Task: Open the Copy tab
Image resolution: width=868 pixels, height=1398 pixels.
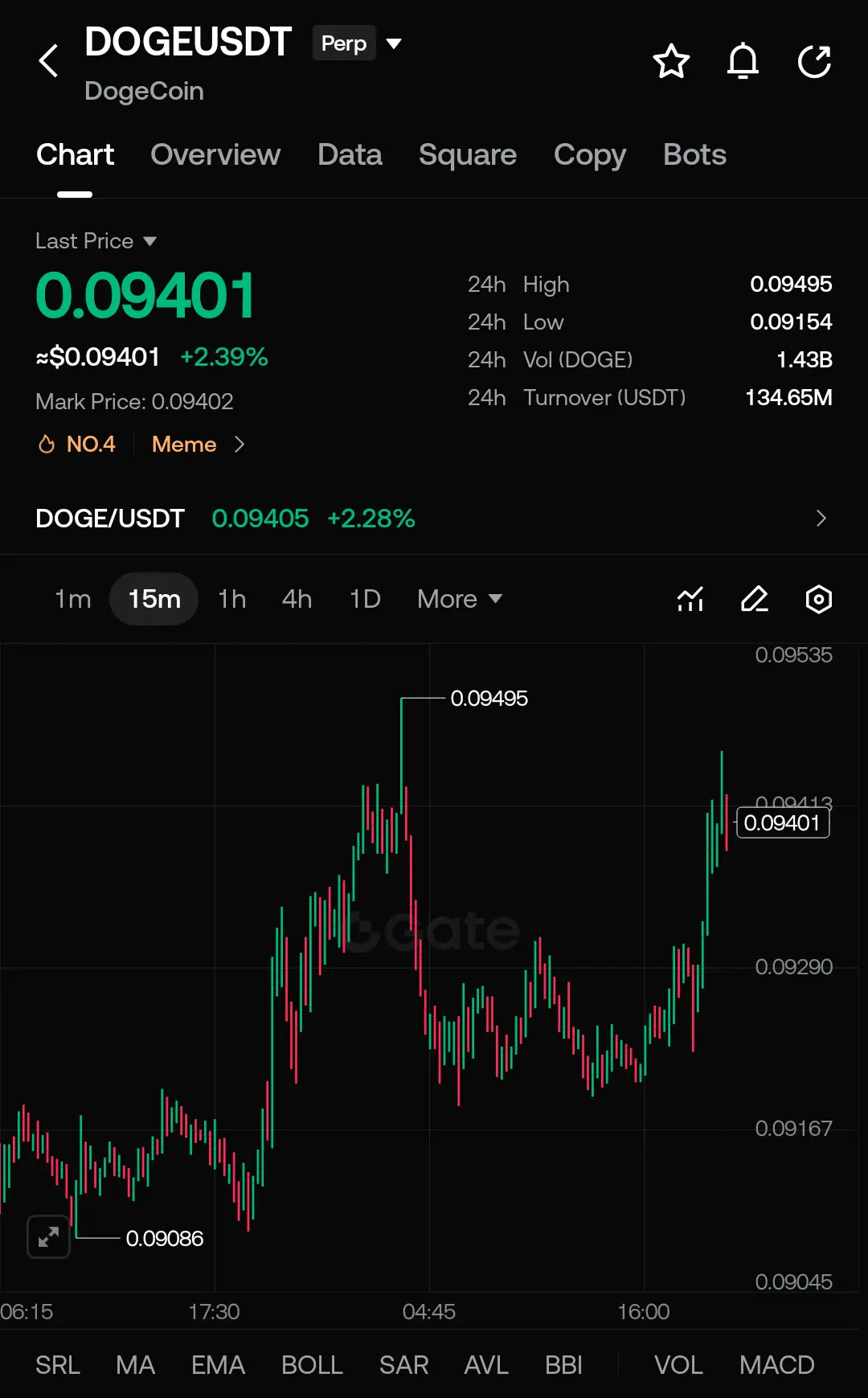Action: point(590,154)
